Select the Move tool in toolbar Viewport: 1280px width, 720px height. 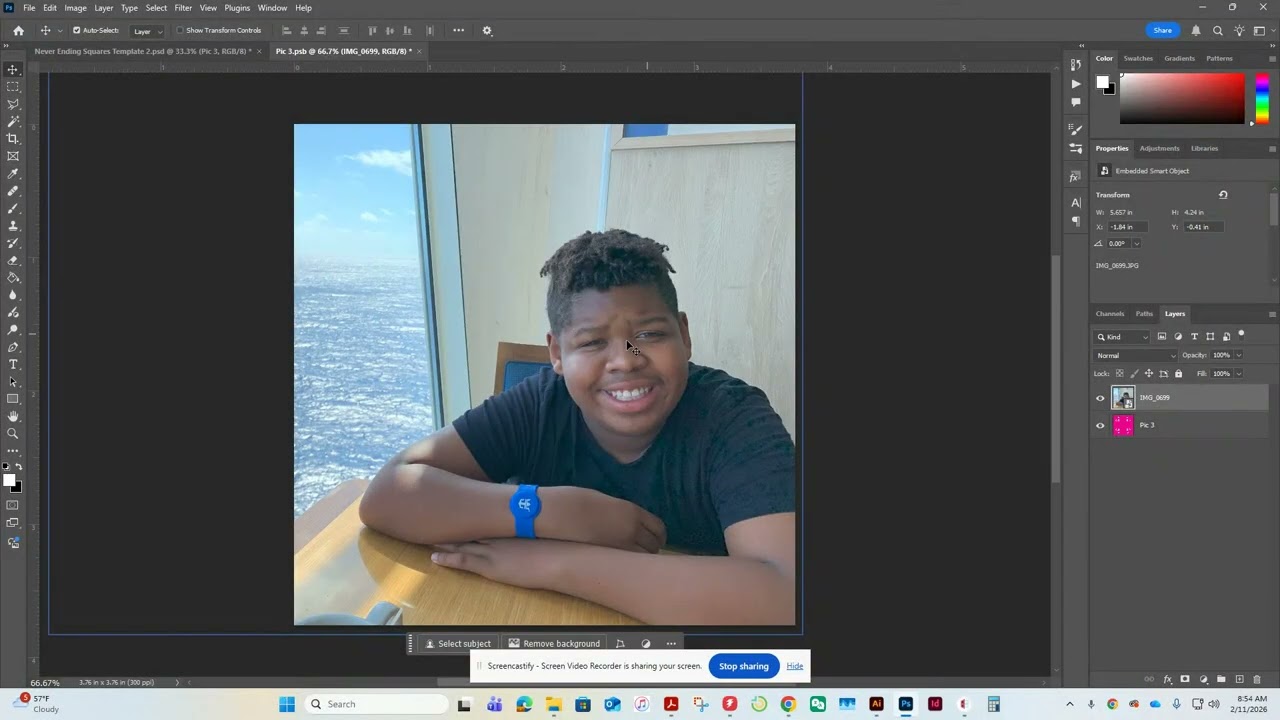tap(13, 69)
